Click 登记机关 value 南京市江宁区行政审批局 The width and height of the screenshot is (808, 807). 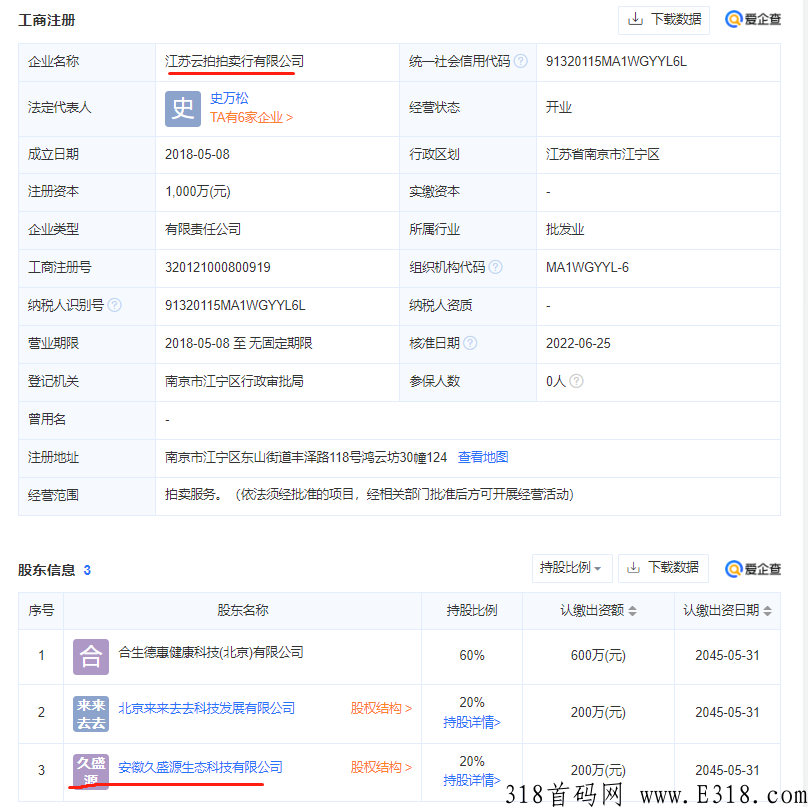pos(234,381)
